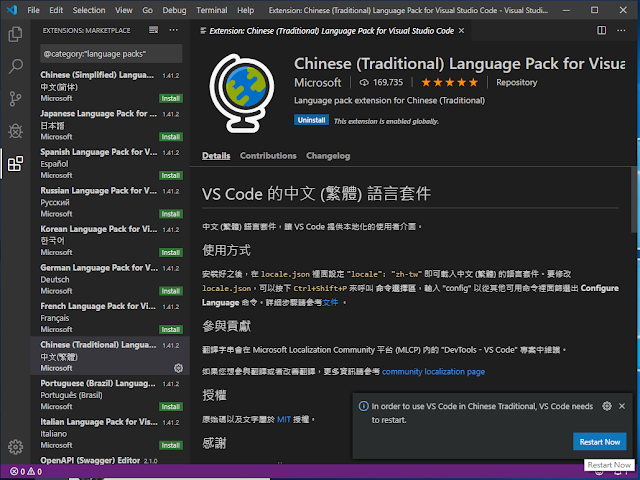Click the VS Code logo in title bar
Viewport: 640px width, 480px height.
coord(12,10)
